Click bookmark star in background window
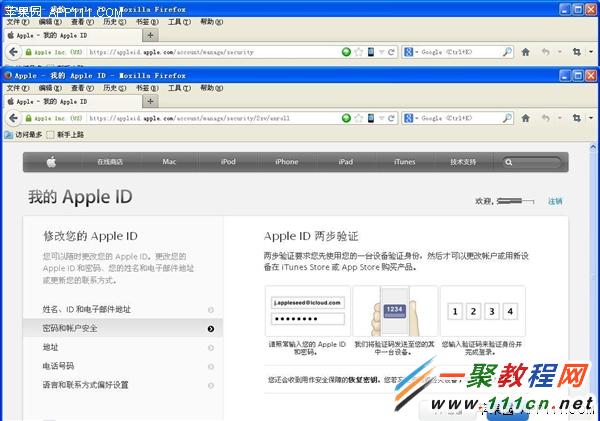 359,52
